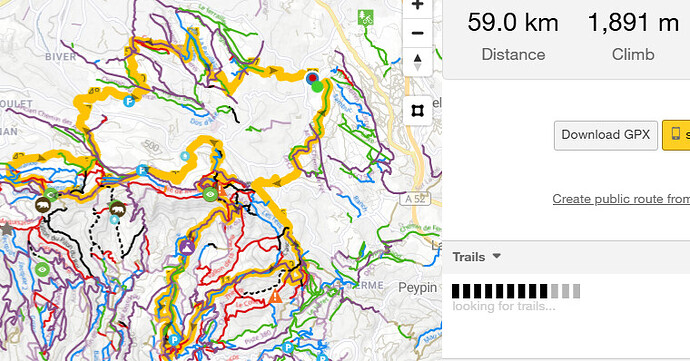
Task: Click the 500 contour elevation label
Action: (151, 146)
